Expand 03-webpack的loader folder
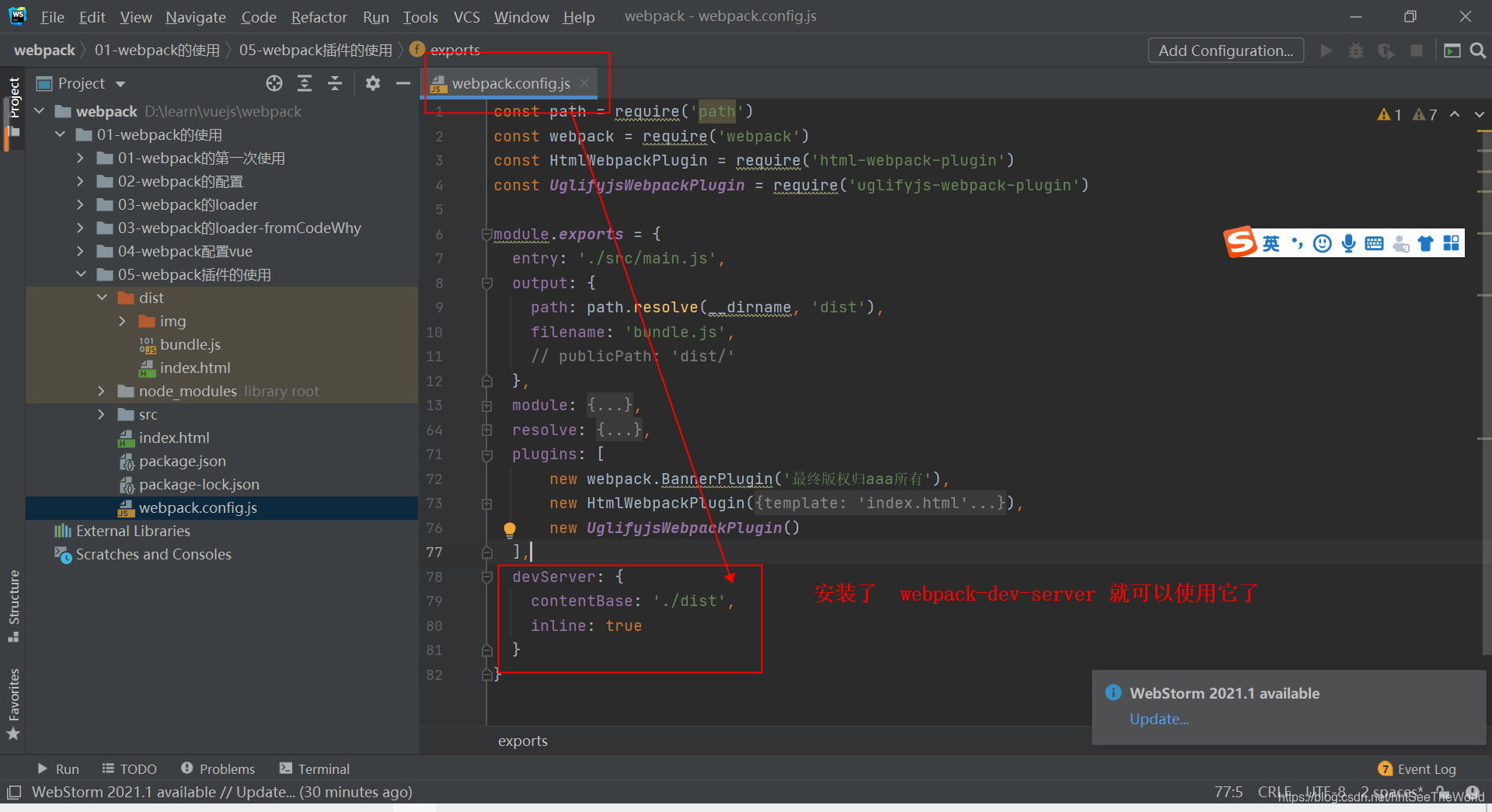This screenshot has height=812, width=1492. pyautogui.click(x=81, y=204)
